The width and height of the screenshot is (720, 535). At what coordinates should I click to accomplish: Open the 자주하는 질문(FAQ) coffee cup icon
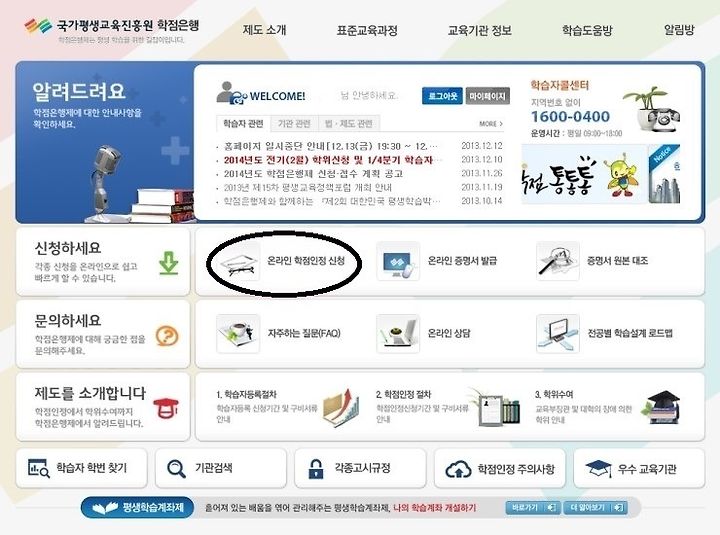(x=238, y=334)
